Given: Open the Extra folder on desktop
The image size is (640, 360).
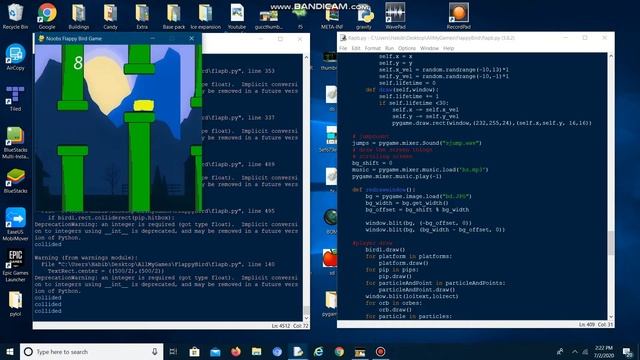Looking at the screenshot, I should [142, 16].
